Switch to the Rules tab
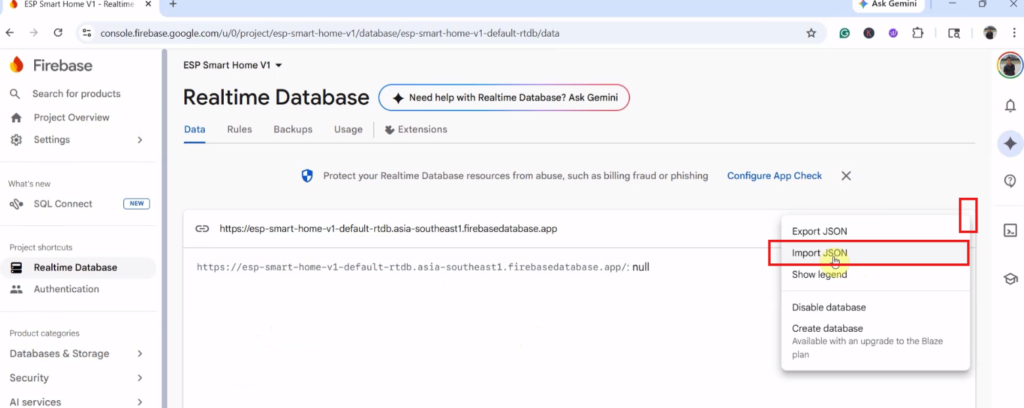The width and height of the screenshot is (1024, 408). (x=240, y=129)
